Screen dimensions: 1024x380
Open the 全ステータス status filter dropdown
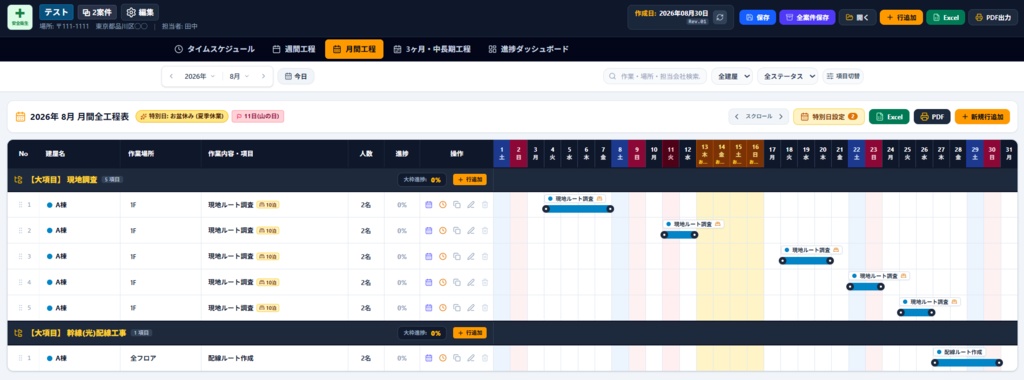coord(788,76)
